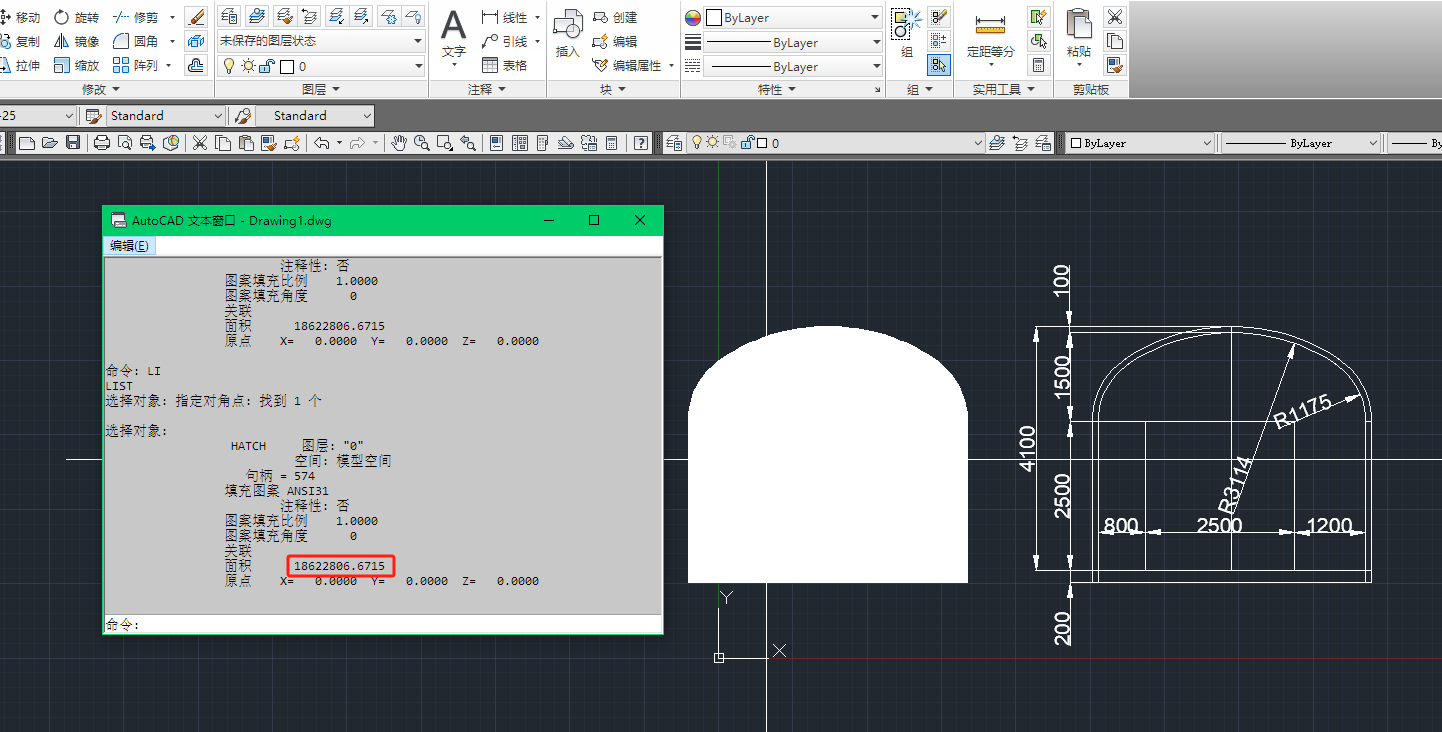
Task: Click the Insert block (插入) icon
Action: click(x=568, y=36)
